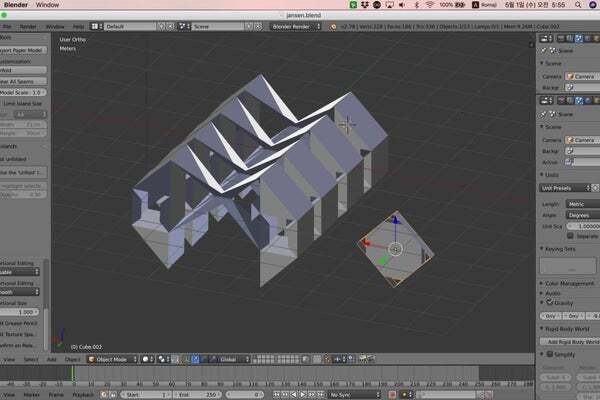Click the OpenGL render image camera icon
The image size is (600, 400).
coord(362,359)
